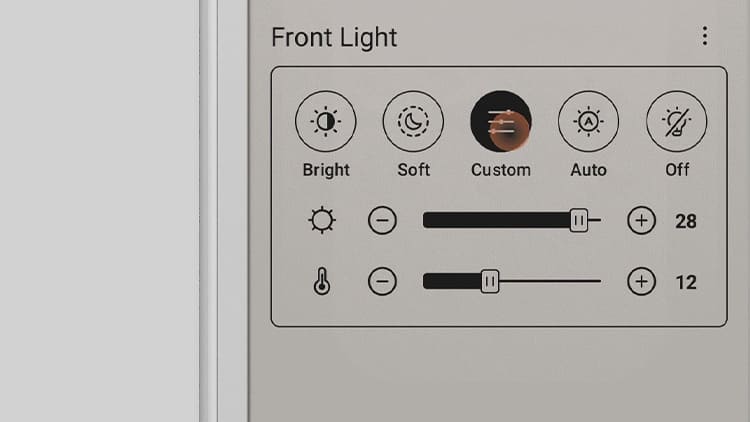Viewport: 750px width, 422px height.
Task: Select the Bright light mode icon
Action: [x=325, y=122]
